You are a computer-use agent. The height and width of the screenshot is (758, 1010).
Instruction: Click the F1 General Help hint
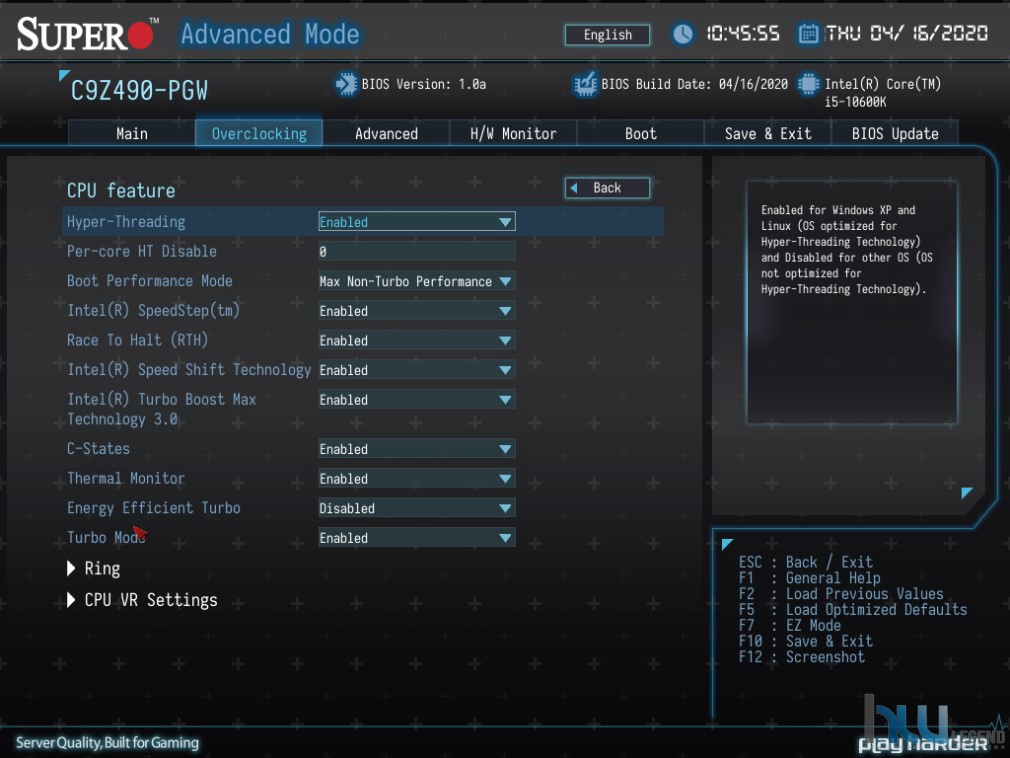pos(810,578)
